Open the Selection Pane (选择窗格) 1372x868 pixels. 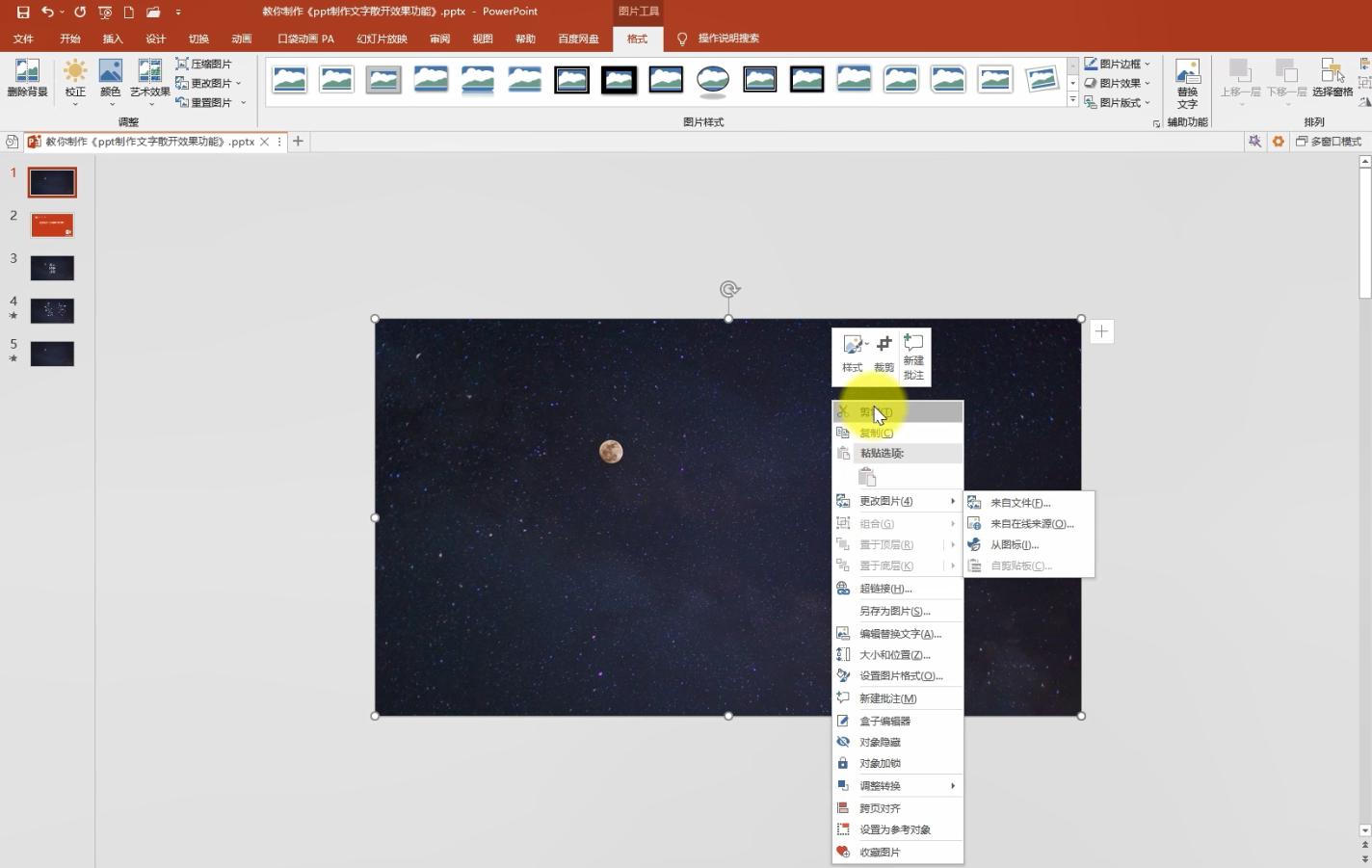[x=1332, y=77]
